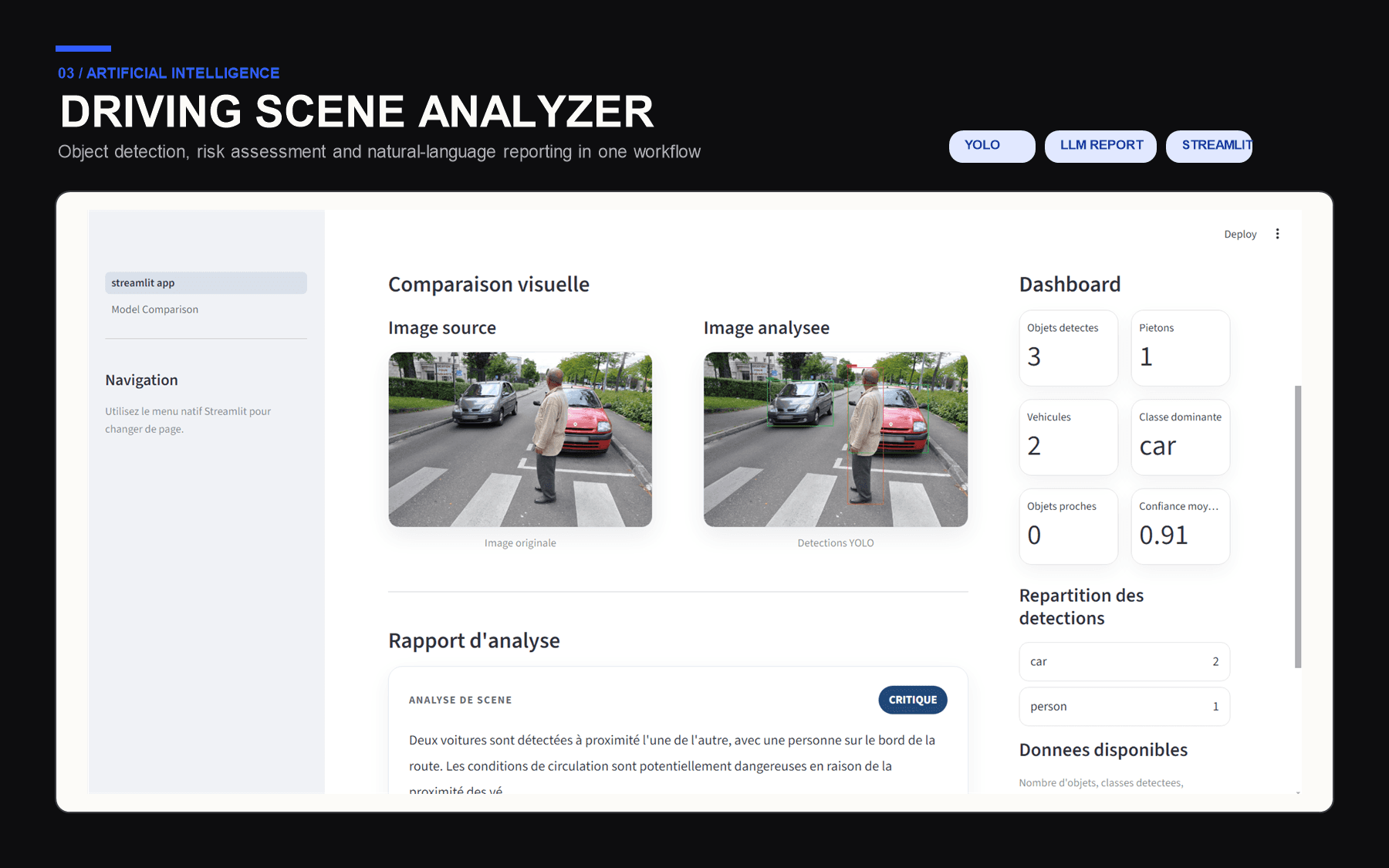Select the Objets detectes metric card

point(1068,348)
